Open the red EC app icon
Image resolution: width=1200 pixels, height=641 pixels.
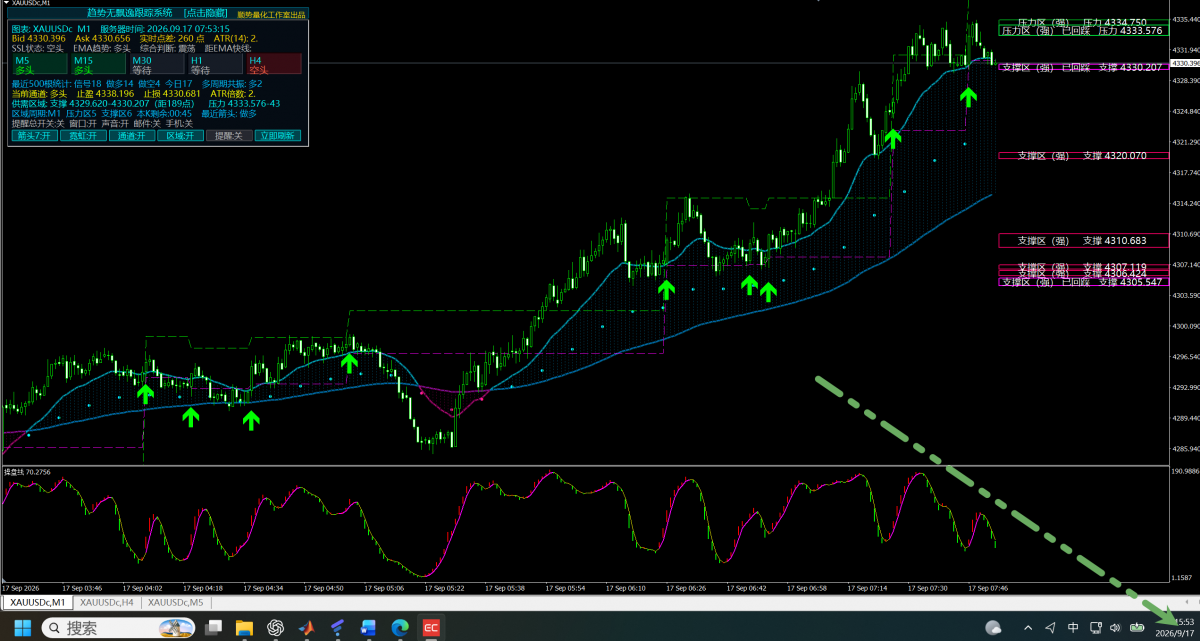tap(431, 628)
